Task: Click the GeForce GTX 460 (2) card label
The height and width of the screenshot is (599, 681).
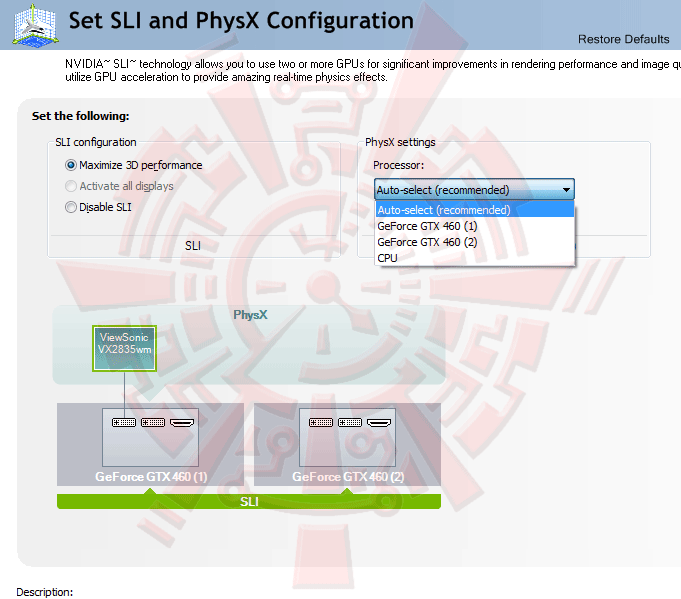Action: click(x=348, y=477)
